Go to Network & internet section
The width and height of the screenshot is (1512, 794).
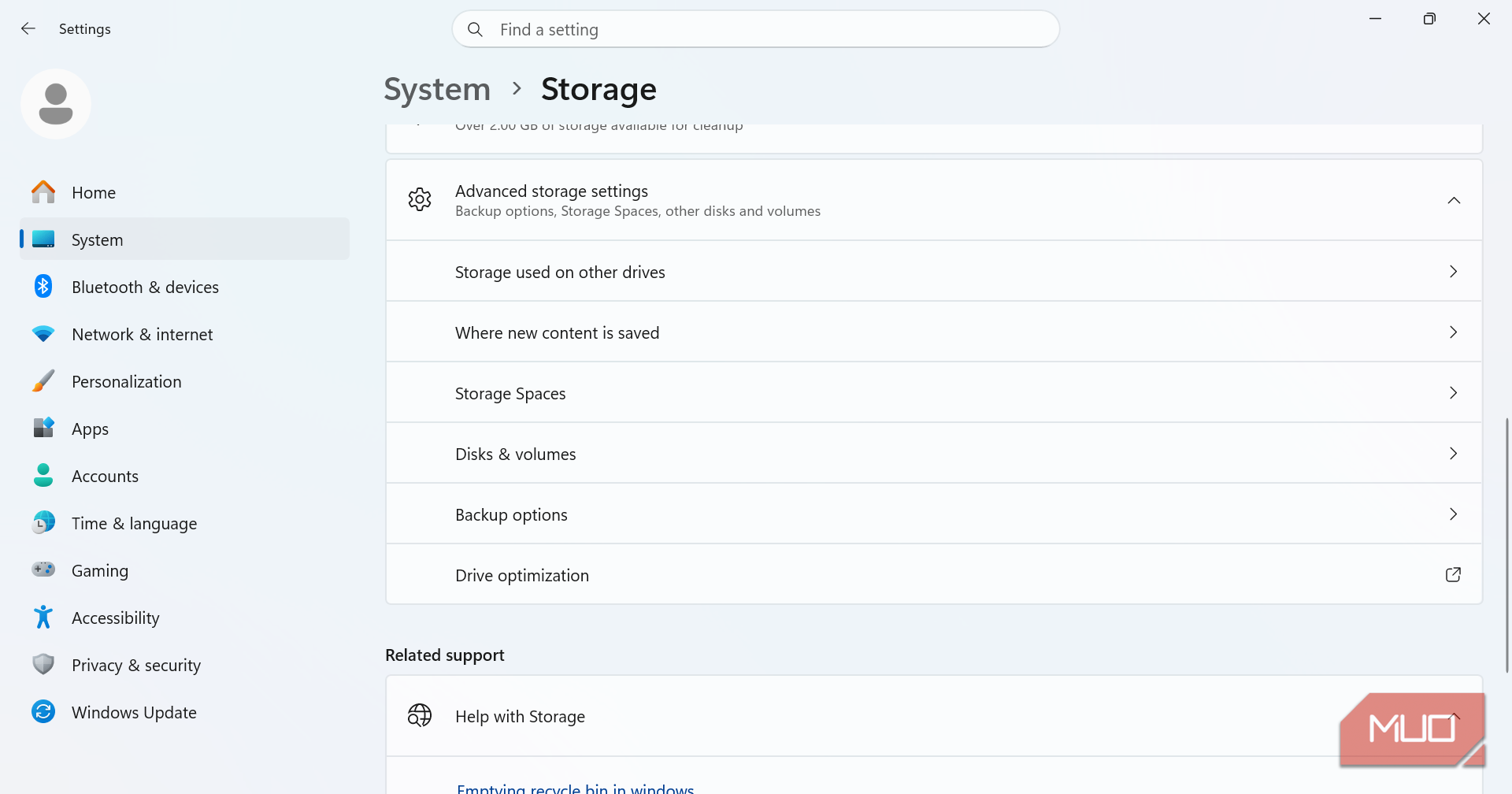pyautogui.click(x=184, y=334)
